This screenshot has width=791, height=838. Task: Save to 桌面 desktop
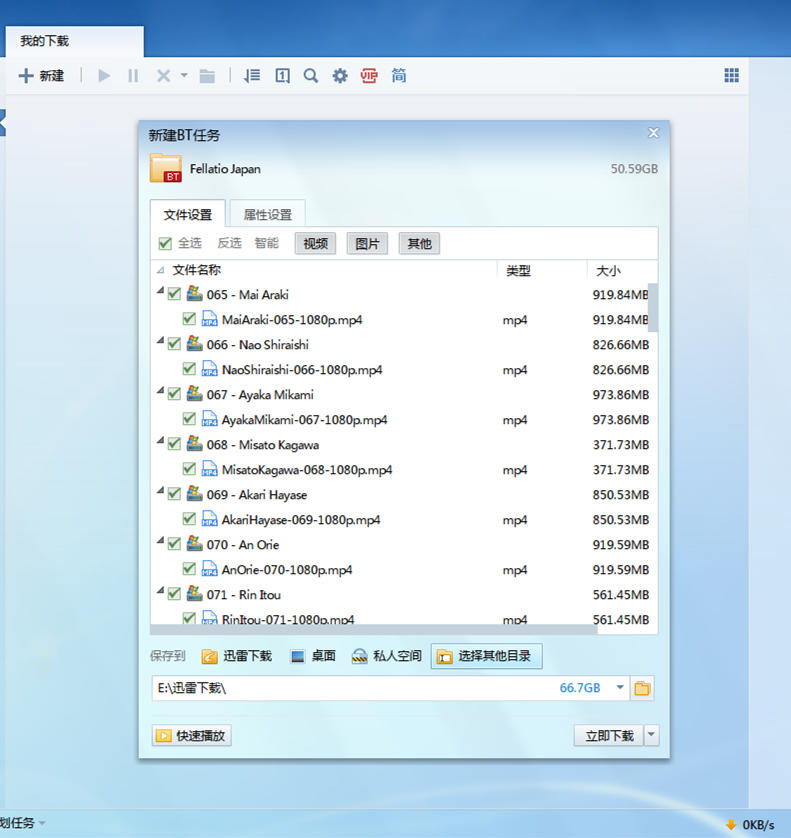click(313, 656)
